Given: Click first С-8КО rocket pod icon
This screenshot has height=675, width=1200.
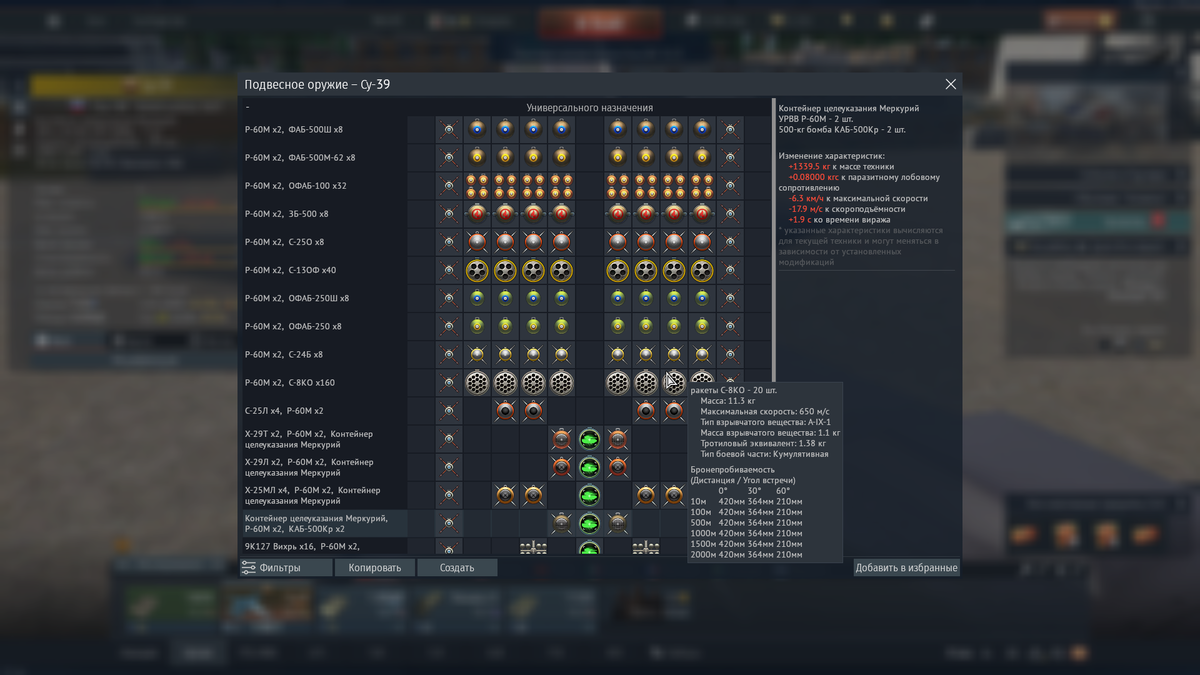Looking at the screenshot, I should pyautogui.click(x=478, y=382).
